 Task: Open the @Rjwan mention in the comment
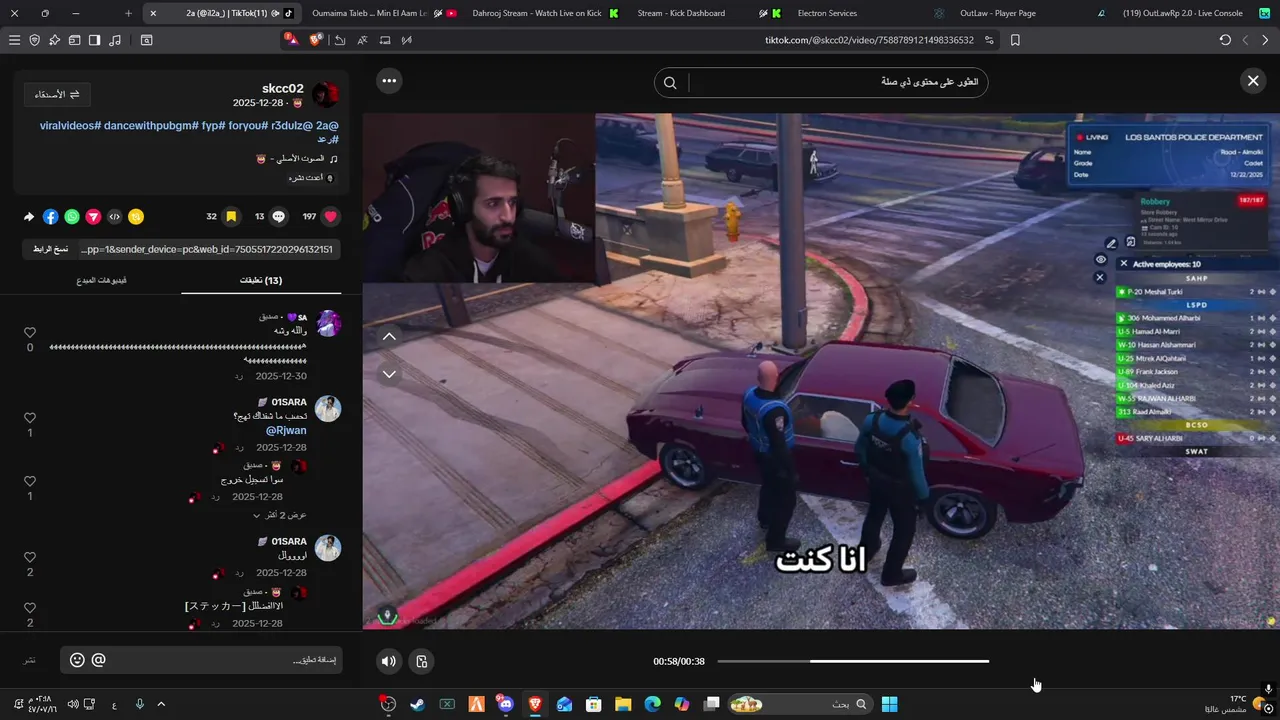pyautogui.click(x=286, y=431)
